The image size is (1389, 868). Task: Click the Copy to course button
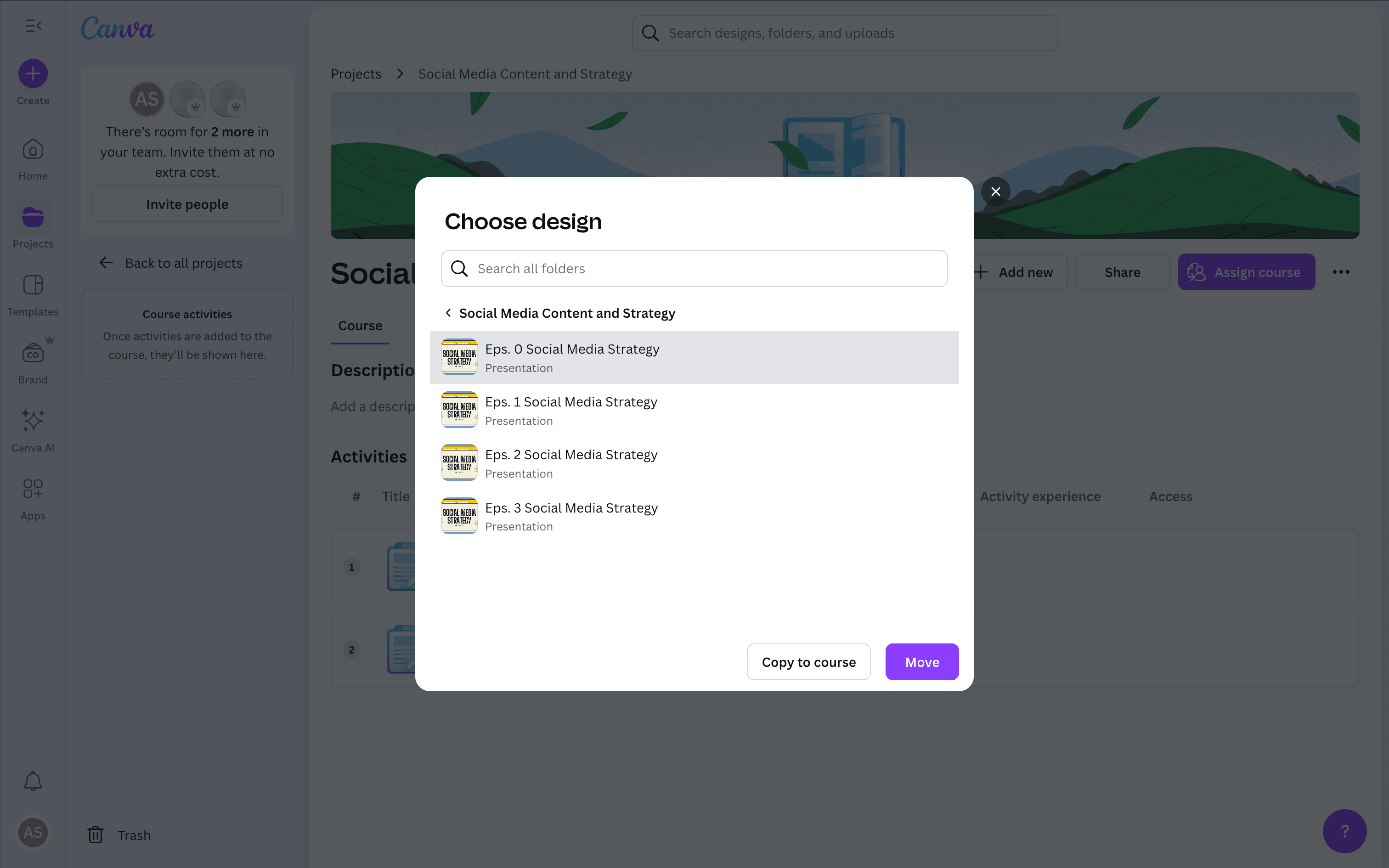point(808,662)
